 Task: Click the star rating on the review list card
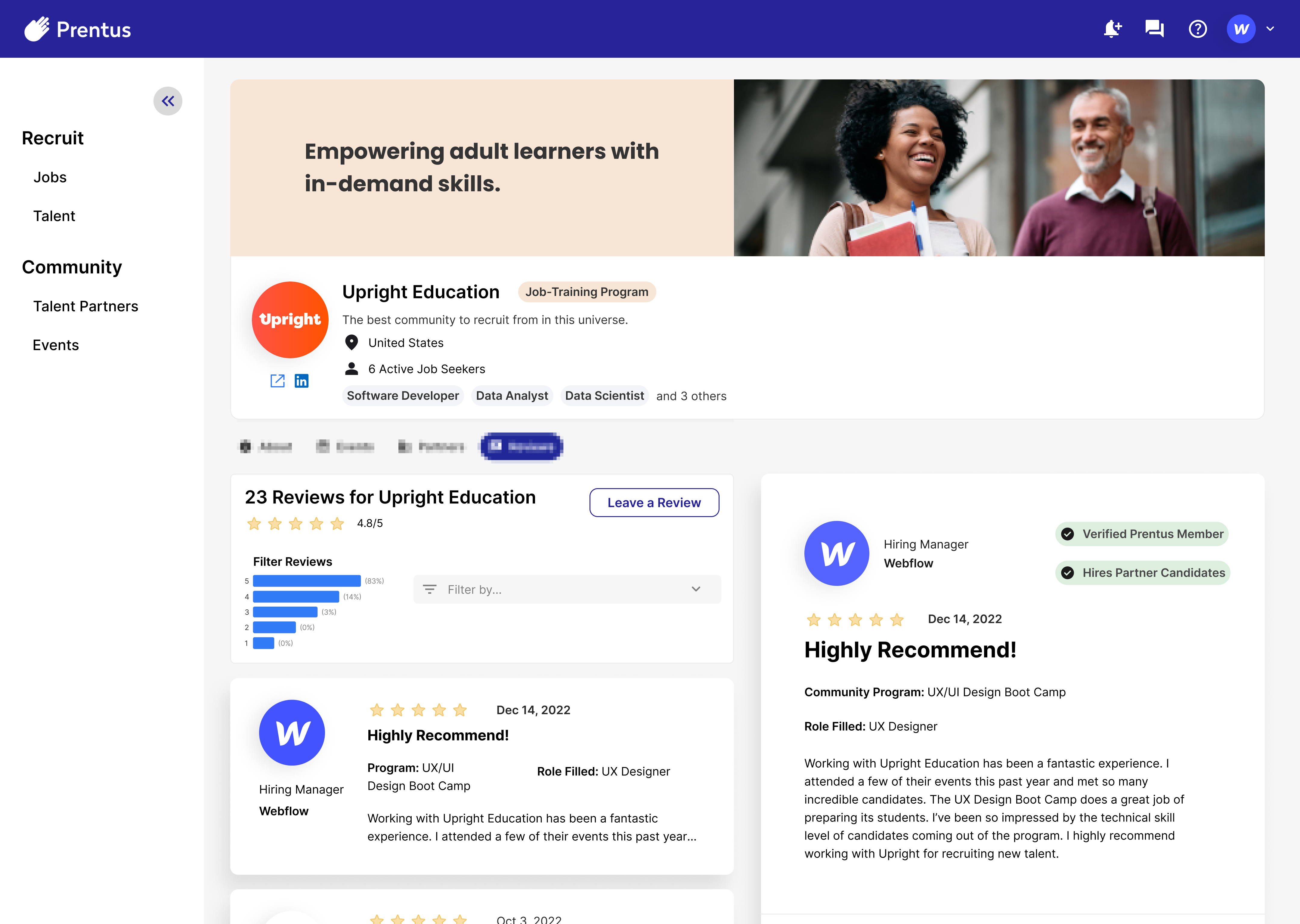[418, 710]
